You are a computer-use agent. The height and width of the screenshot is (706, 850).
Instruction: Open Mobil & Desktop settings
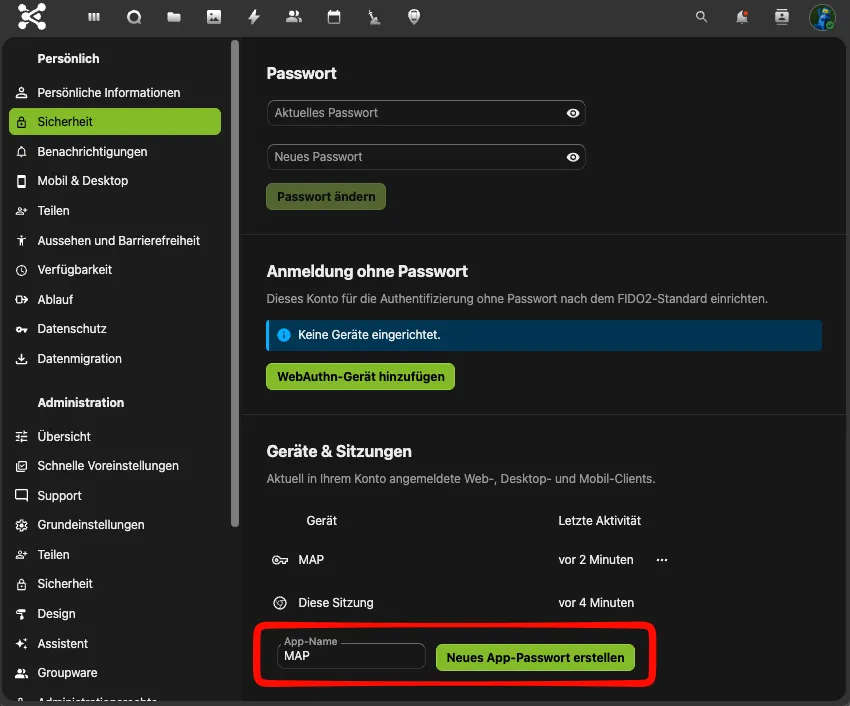[115, 181]
